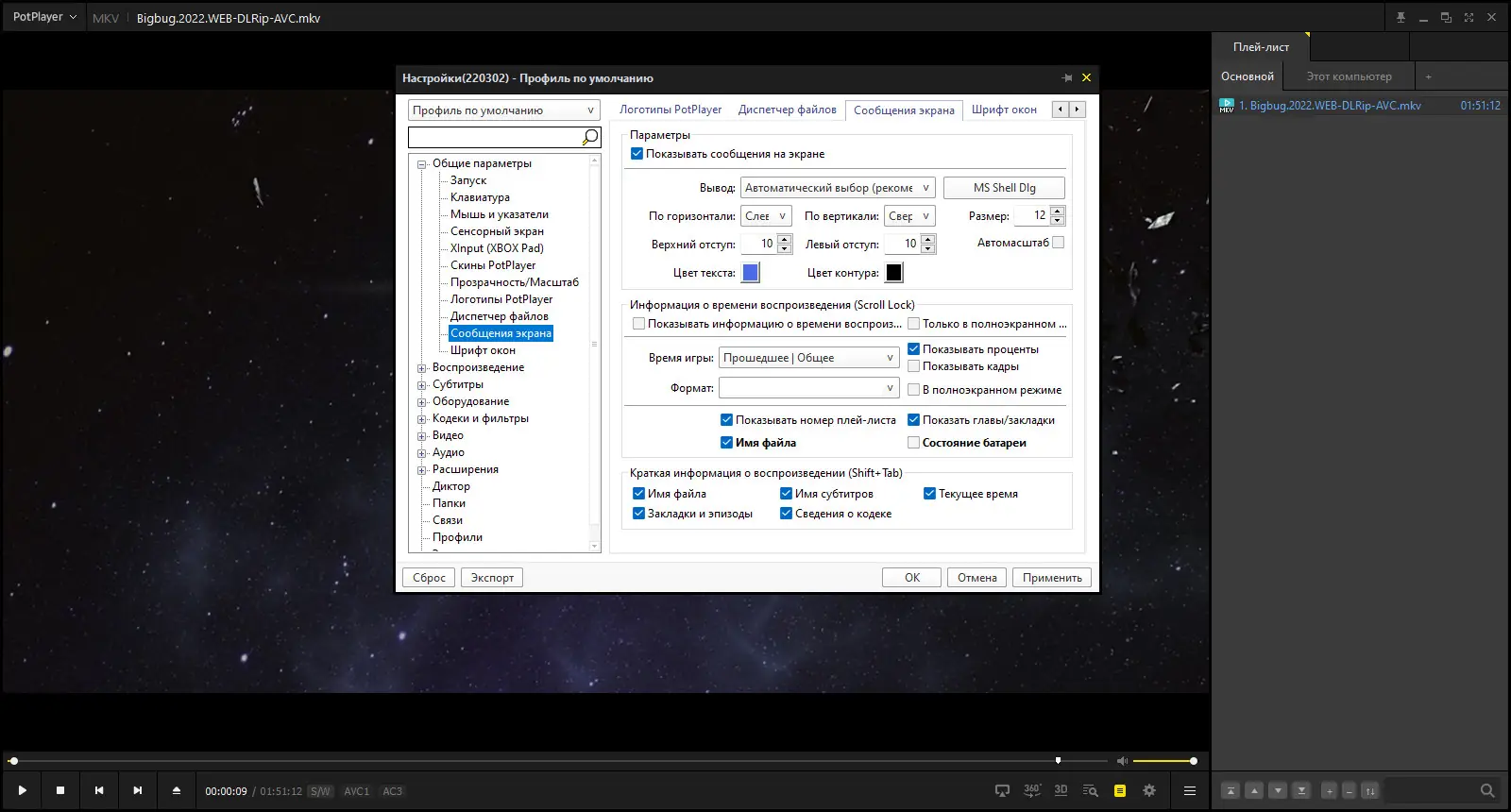Open the black 'Цвет контура' color swatch

(893, 273)
